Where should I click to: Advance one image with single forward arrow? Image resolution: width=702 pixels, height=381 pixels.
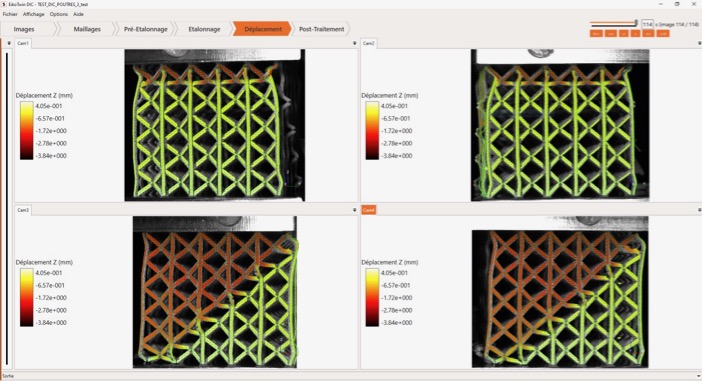click(x=635, y=34)
